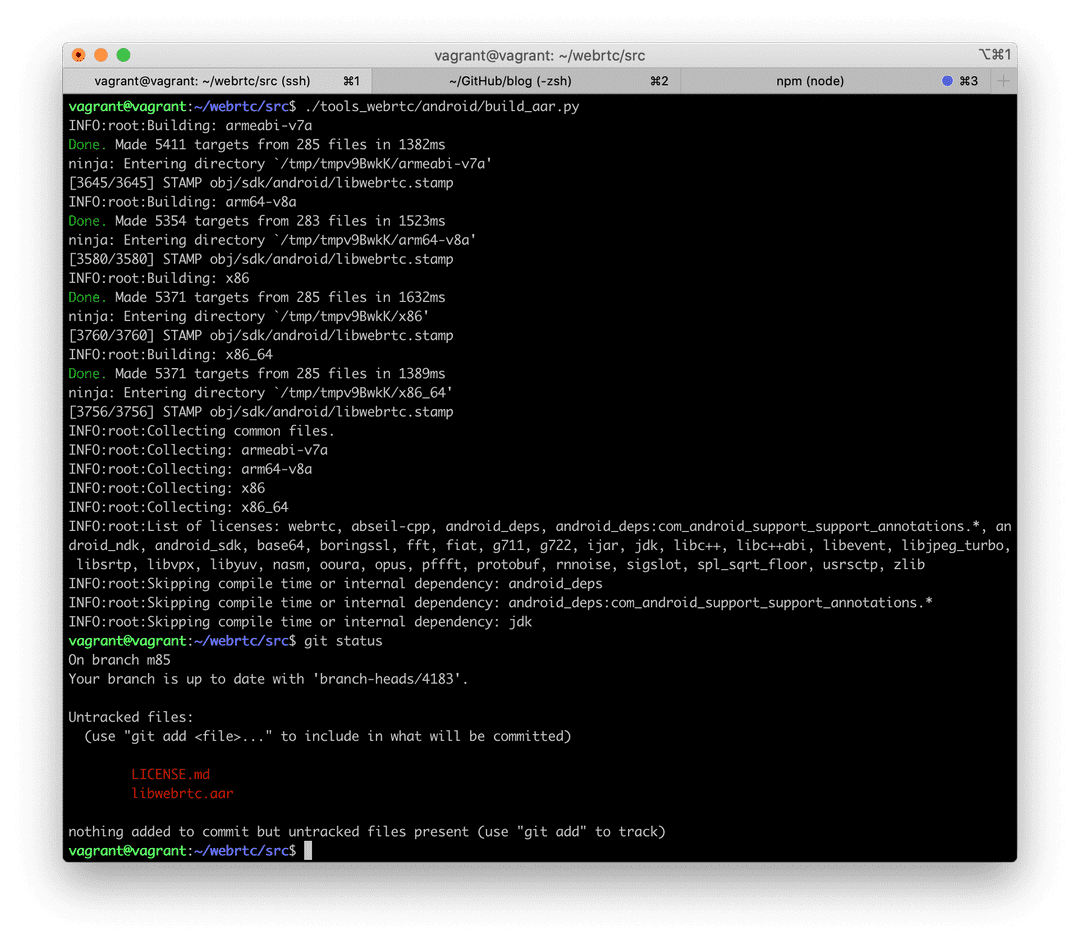Switch to the npm (node) tab
The image size is (1080, 945).
coord(835,81)
